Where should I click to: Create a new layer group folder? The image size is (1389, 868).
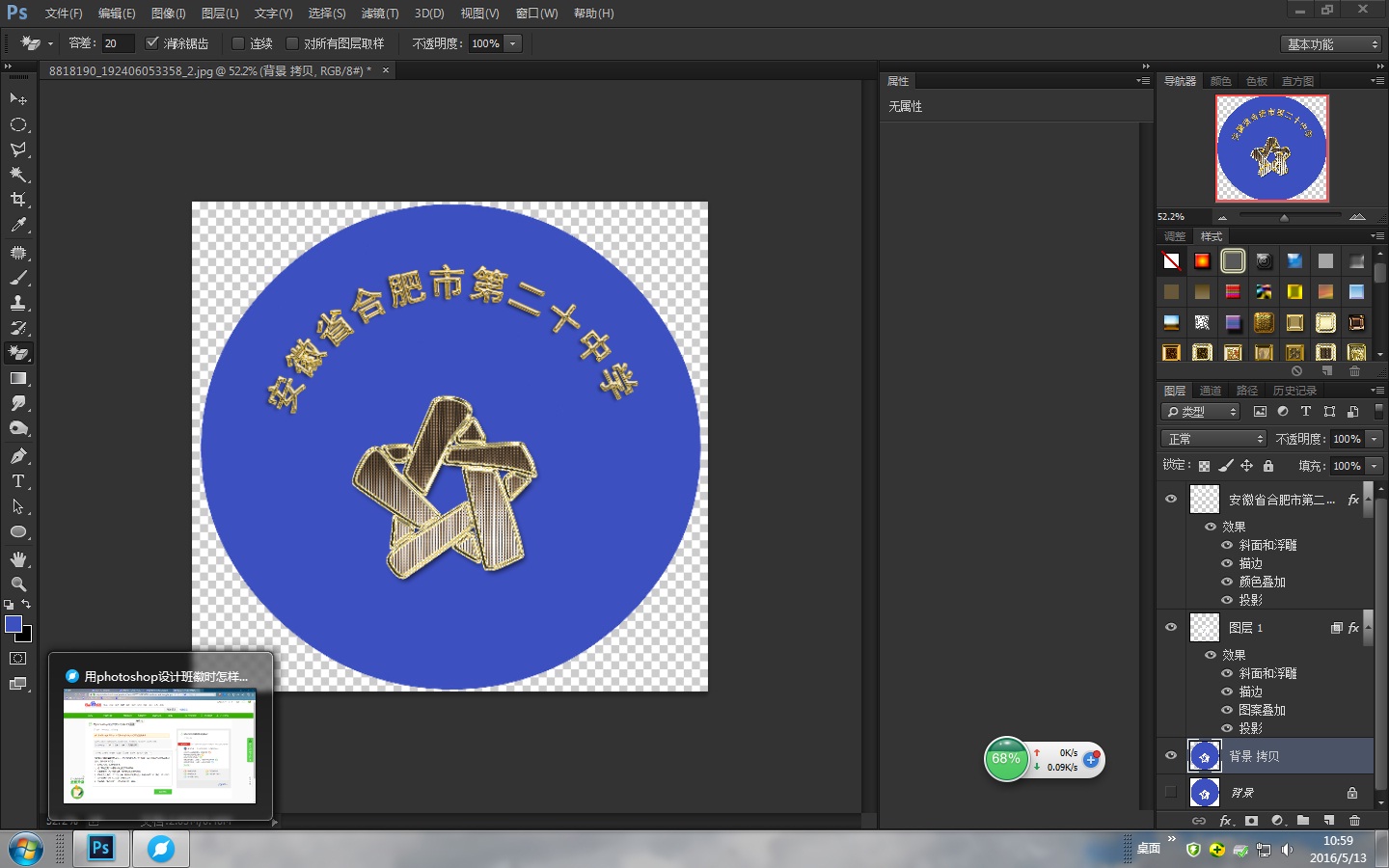tap(1303, 821)
